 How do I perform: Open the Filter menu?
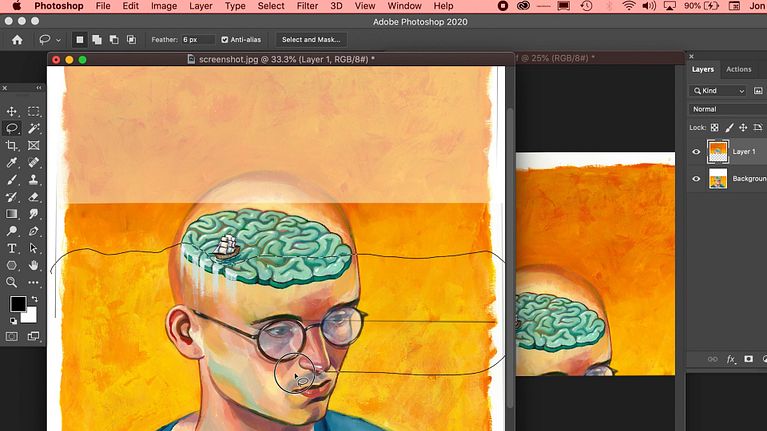[x=305, y=6]
